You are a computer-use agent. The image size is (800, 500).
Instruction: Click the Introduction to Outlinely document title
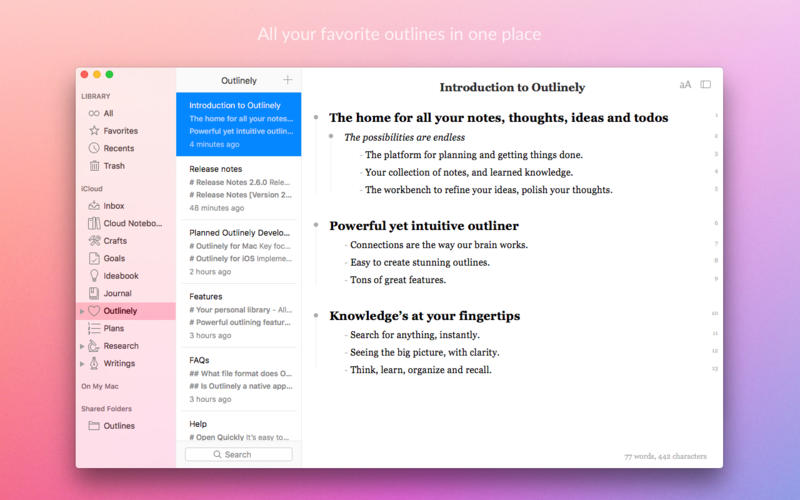512,87
